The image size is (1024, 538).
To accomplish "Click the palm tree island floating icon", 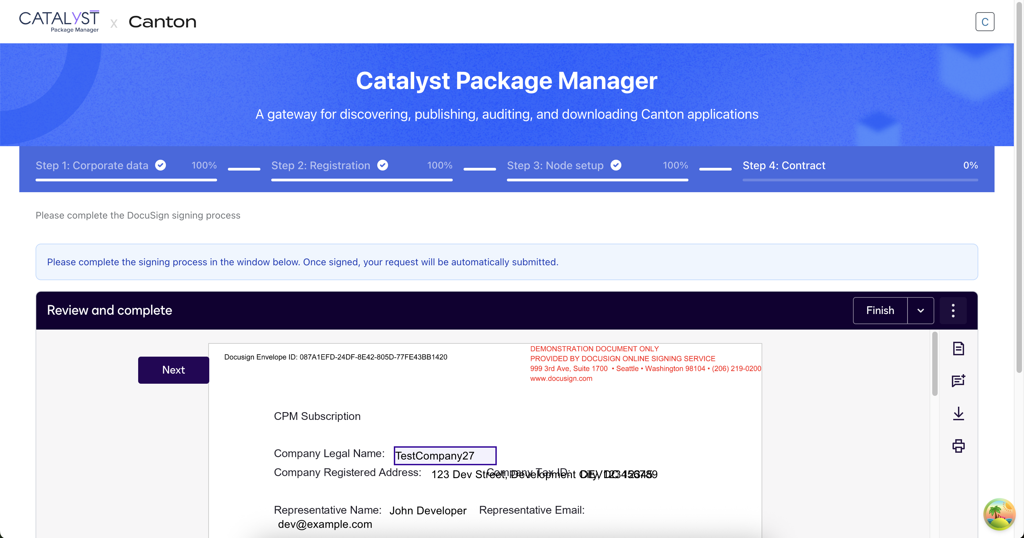I will [999, 515].
